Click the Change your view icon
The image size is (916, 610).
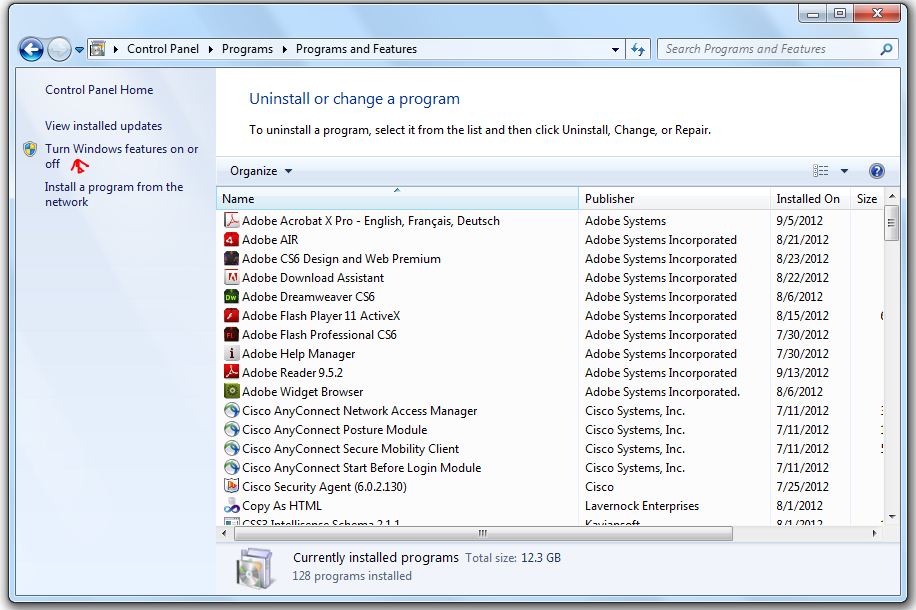[x=821, y=171]
